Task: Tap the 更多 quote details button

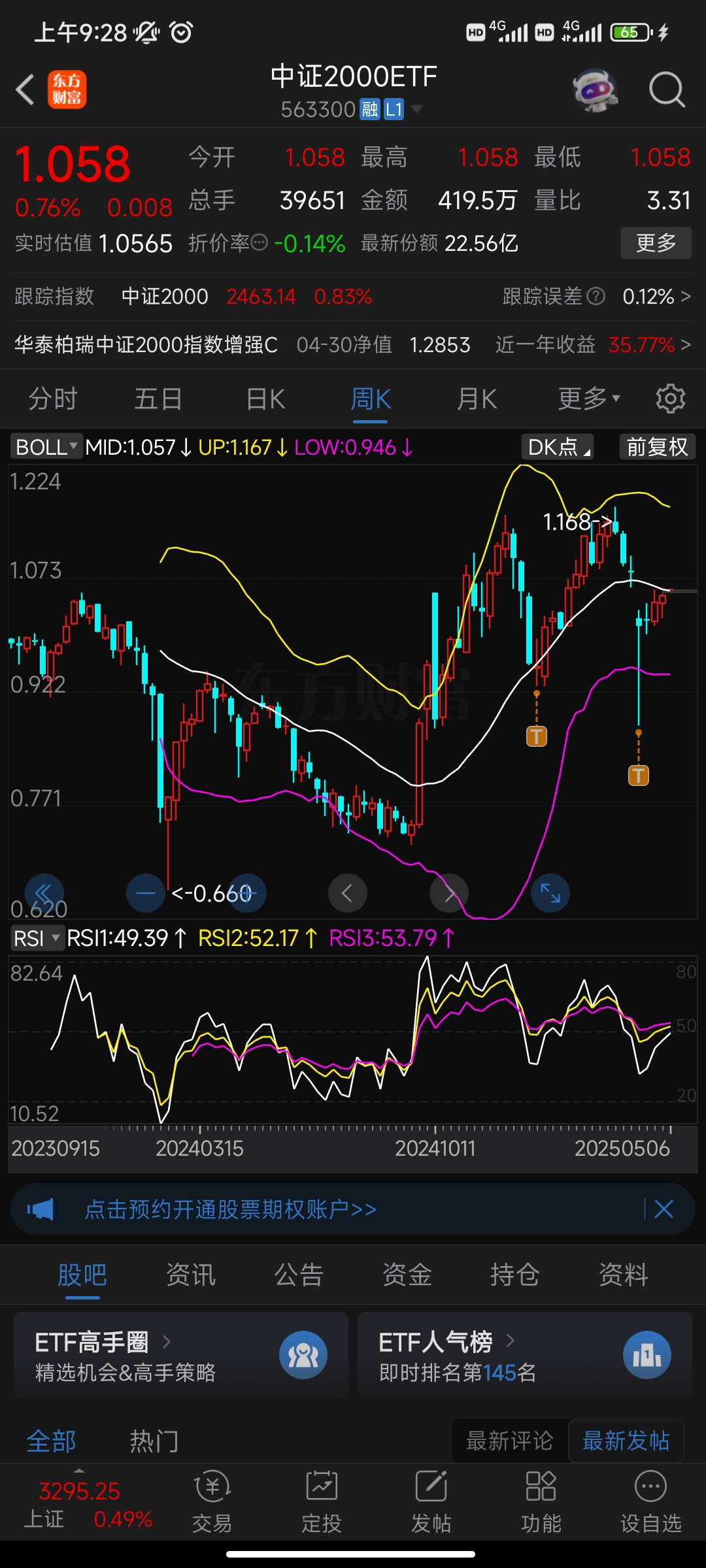Action: click(656, 243)
